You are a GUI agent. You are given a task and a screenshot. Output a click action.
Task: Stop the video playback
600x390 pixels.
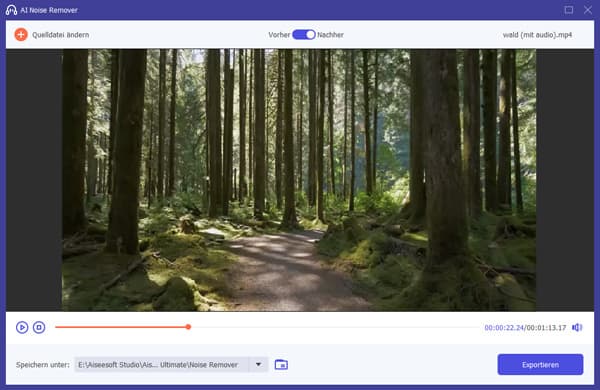[x=39, y=327]
